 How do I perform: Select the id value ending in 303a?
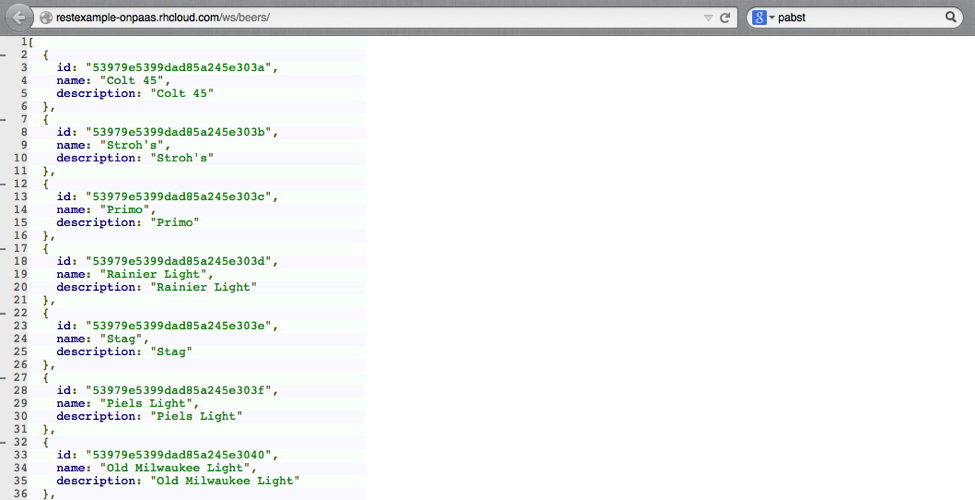(x=179, y=68)
